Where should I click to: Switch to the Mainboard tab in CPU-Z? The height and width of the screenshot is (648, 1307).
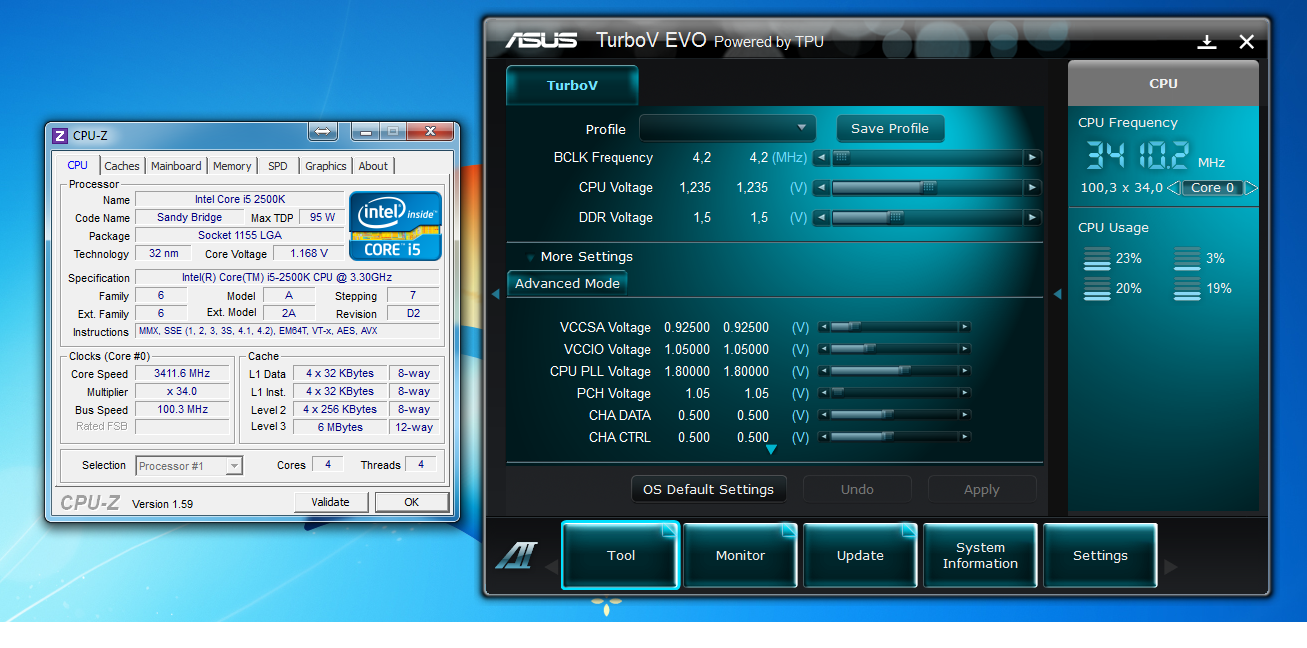pos(176,166)
